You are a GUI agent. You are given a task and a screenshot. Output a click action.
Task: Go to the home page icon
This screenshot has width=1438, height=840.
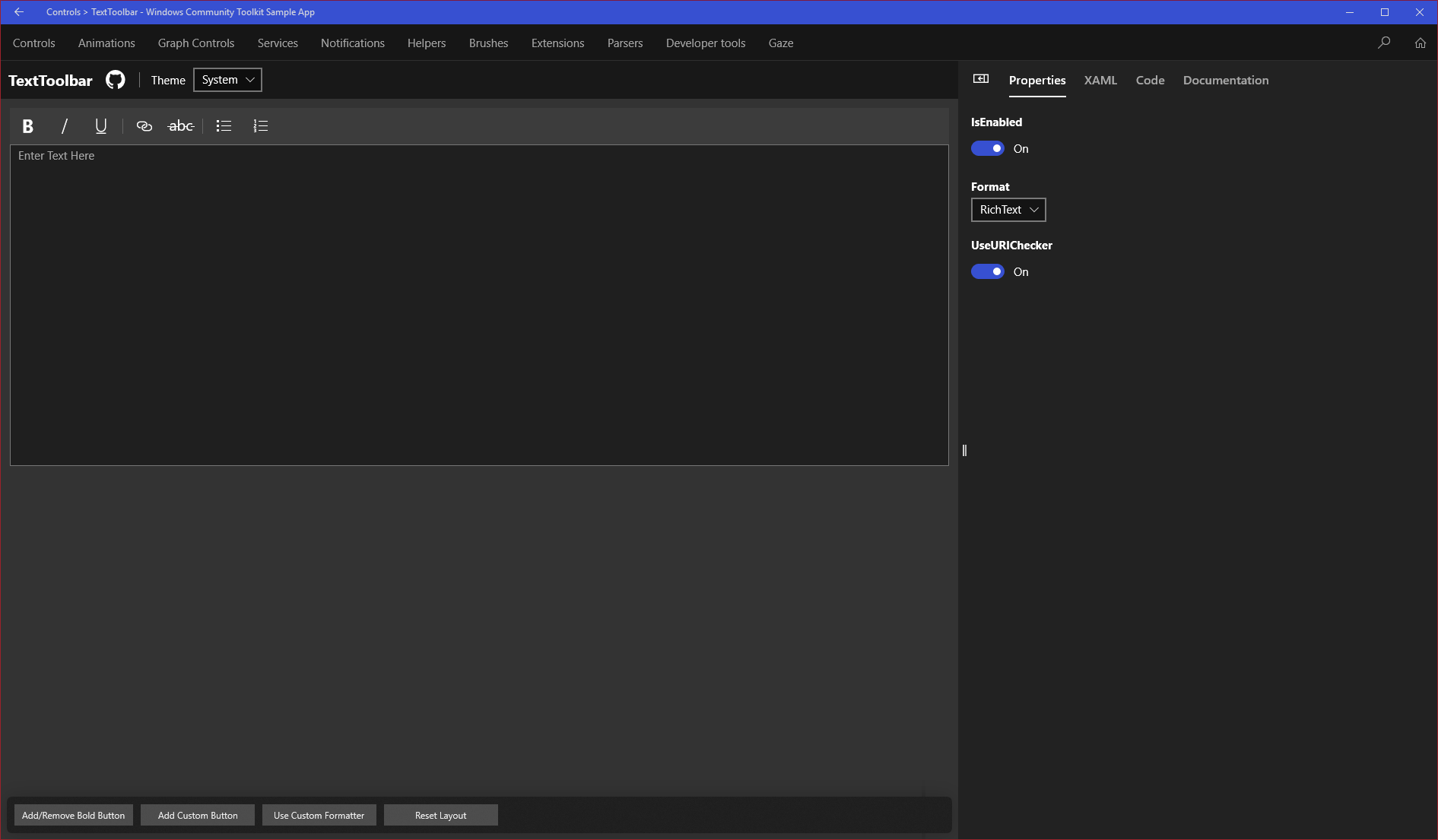point(1421,43)
